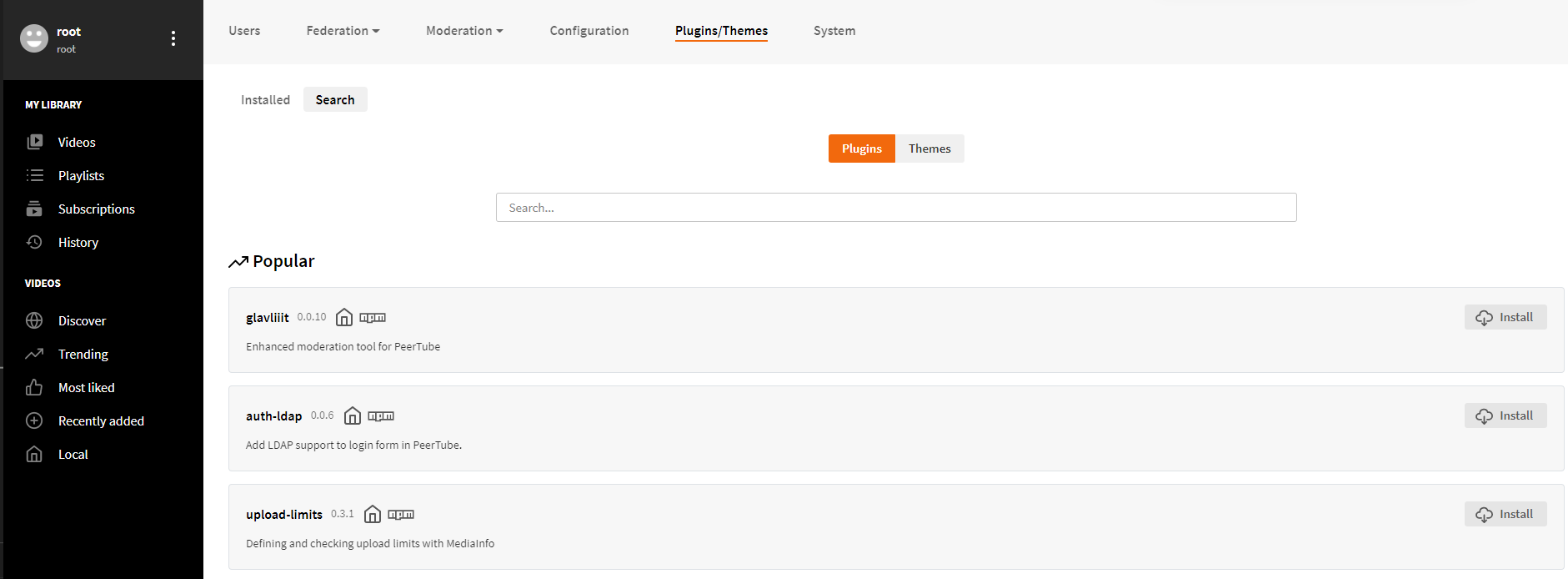Open upload-limits npm package icon
Image resolution: width=1568 pixels, height=579 pixels.
tap(401, 514)
